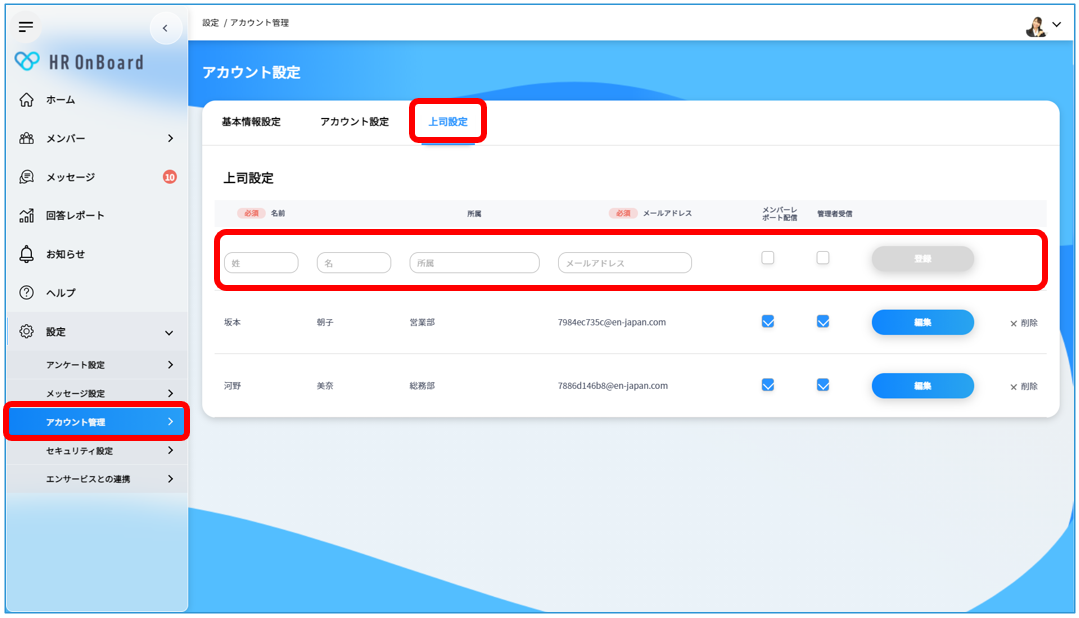The width and height of the screenshot is (1079, 618).
Task: Click the 総務部 department cell
Action: 422,385
